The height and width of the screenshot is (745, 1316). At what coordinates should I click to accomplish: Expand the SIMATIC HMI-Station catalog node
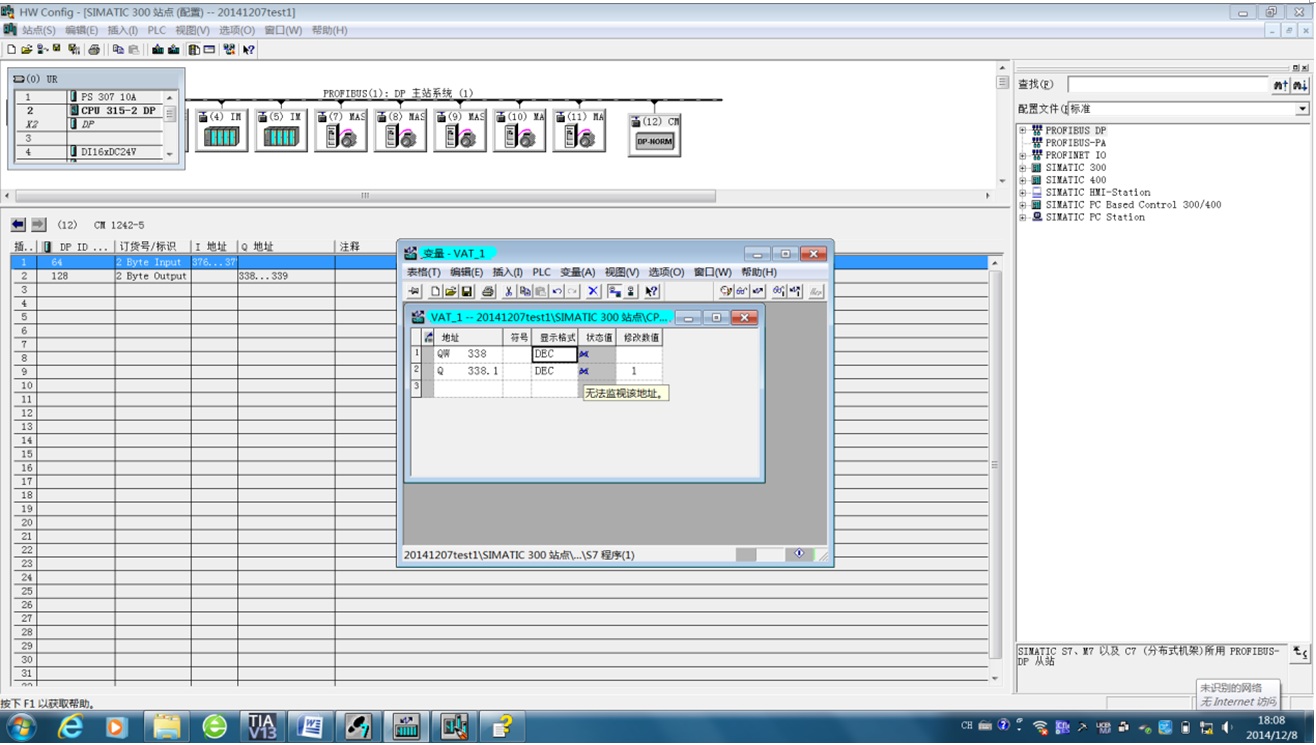point(1023,193)
